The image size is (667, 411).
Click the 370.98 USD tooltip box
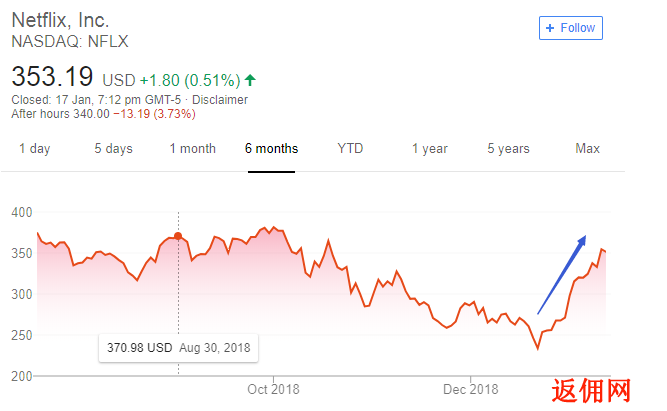[178, 348]
